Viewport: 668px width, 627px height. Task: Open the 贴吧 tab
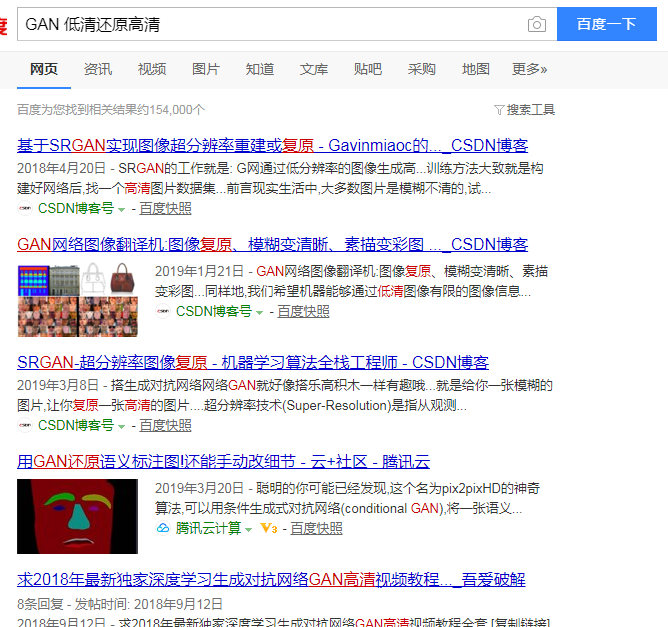(368, 69)
